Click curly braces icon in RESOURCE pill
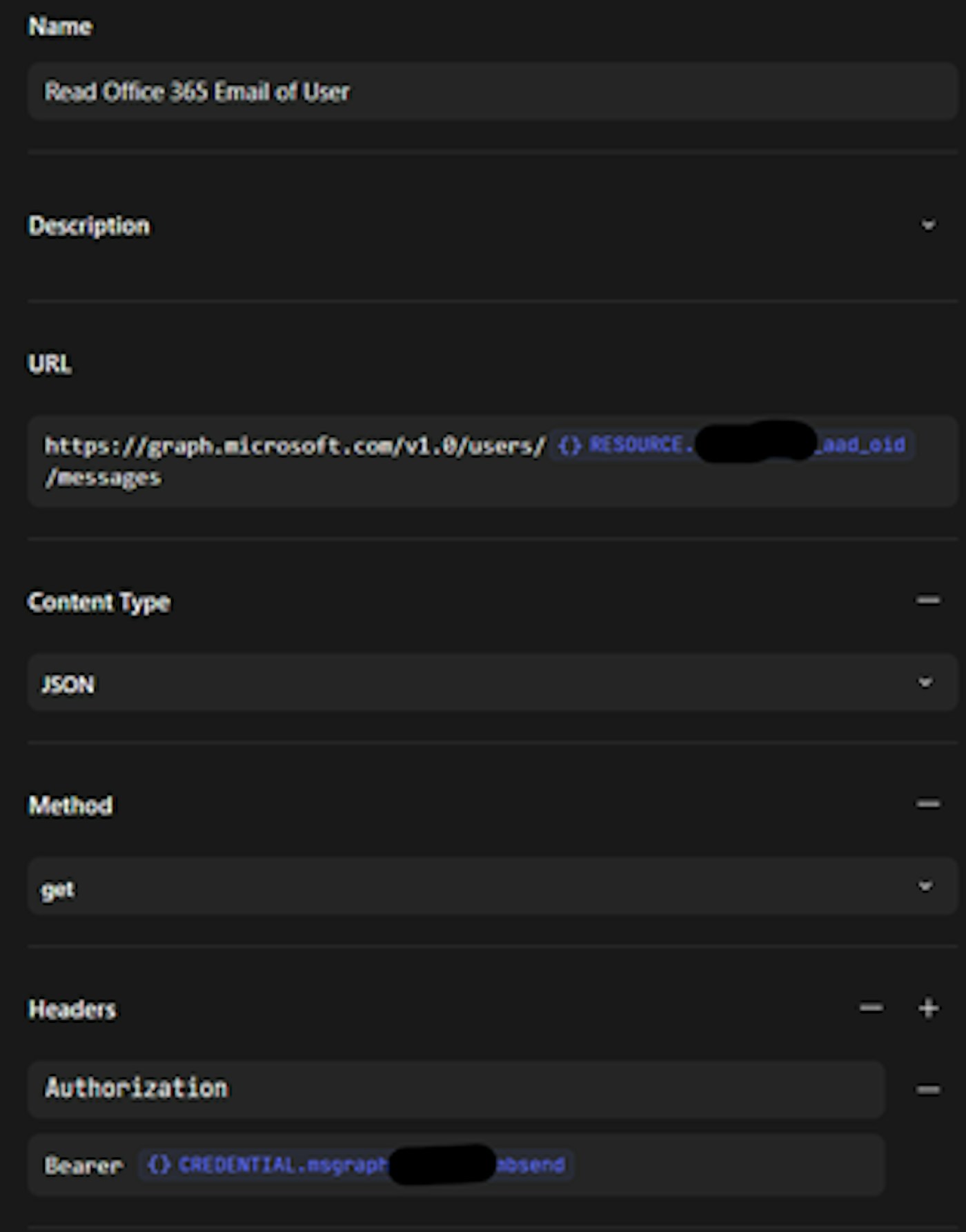 pos(569,446)
